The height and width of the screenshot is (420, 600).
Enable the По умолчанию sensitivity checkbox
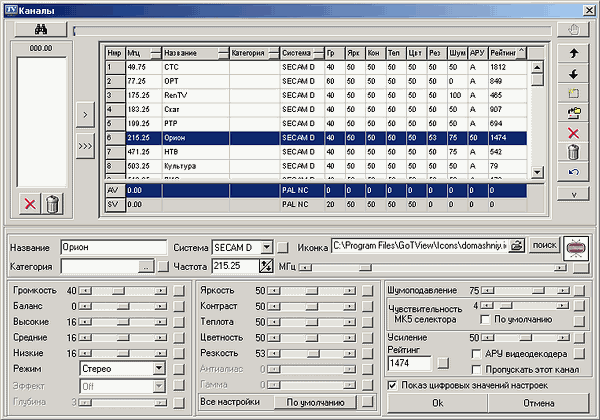[x=486, y=319]
